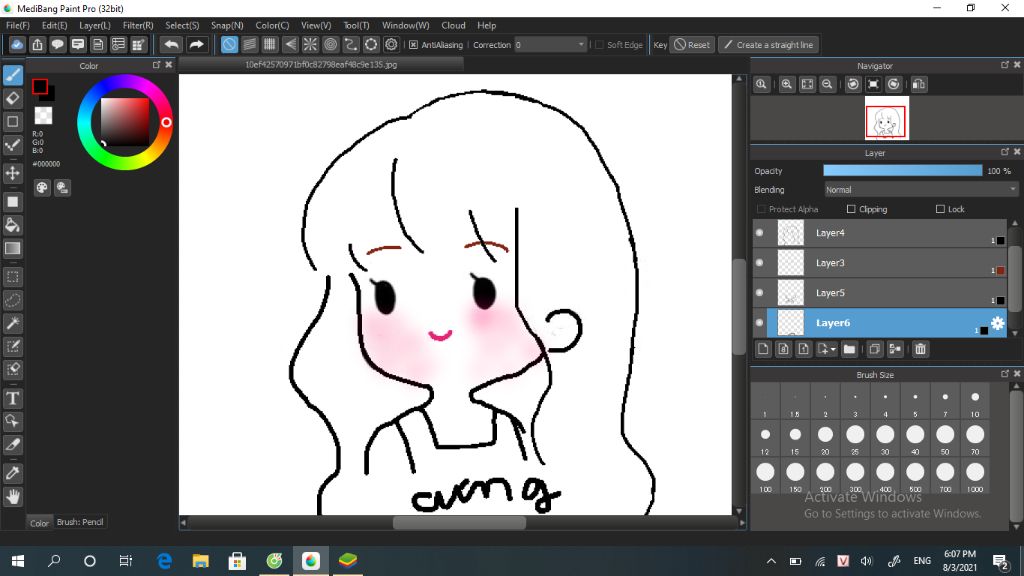Open the Filter menu

[138, 25]
